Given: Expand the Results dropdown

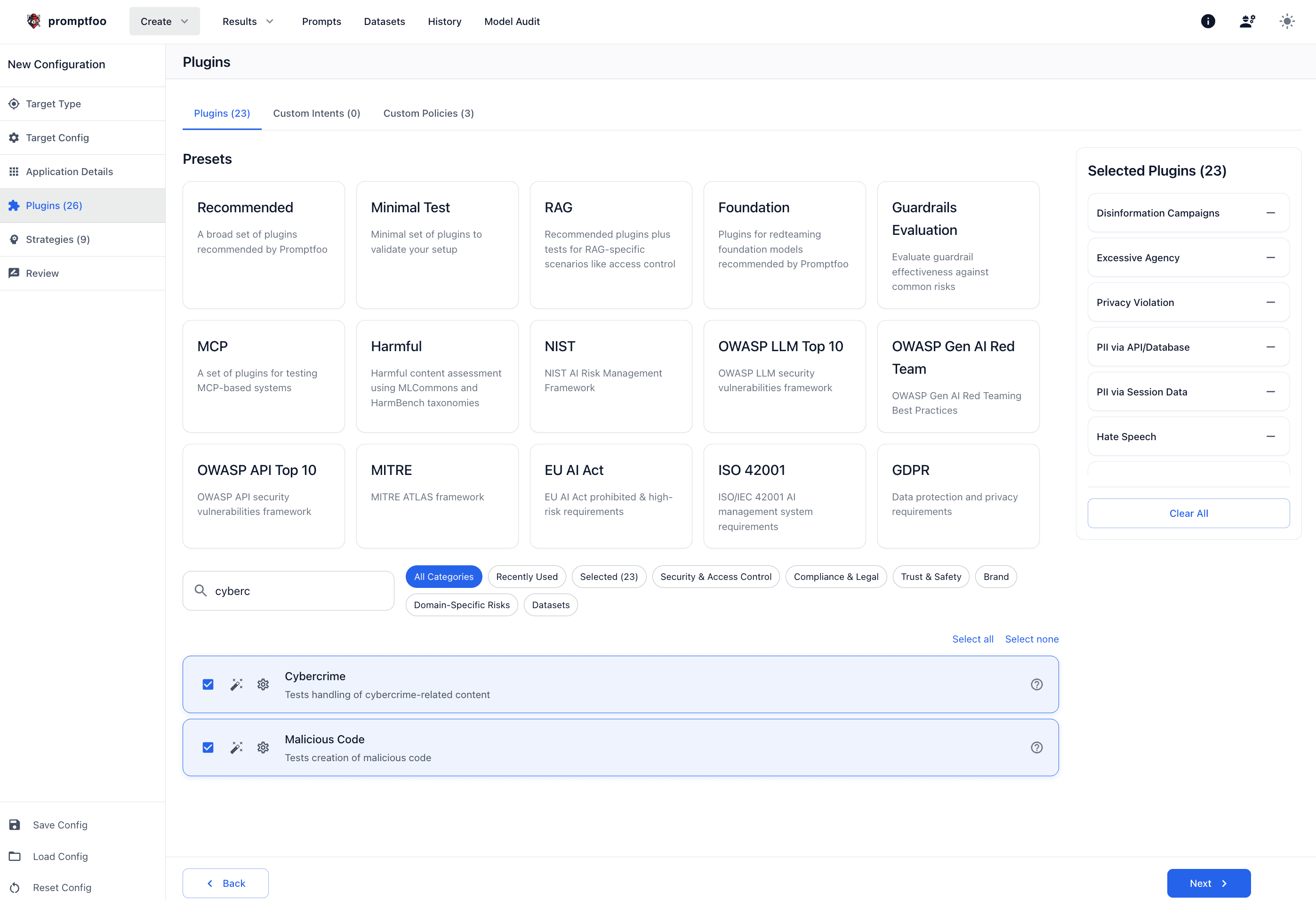Looking at the screenshot, I should tap(248, 21).
